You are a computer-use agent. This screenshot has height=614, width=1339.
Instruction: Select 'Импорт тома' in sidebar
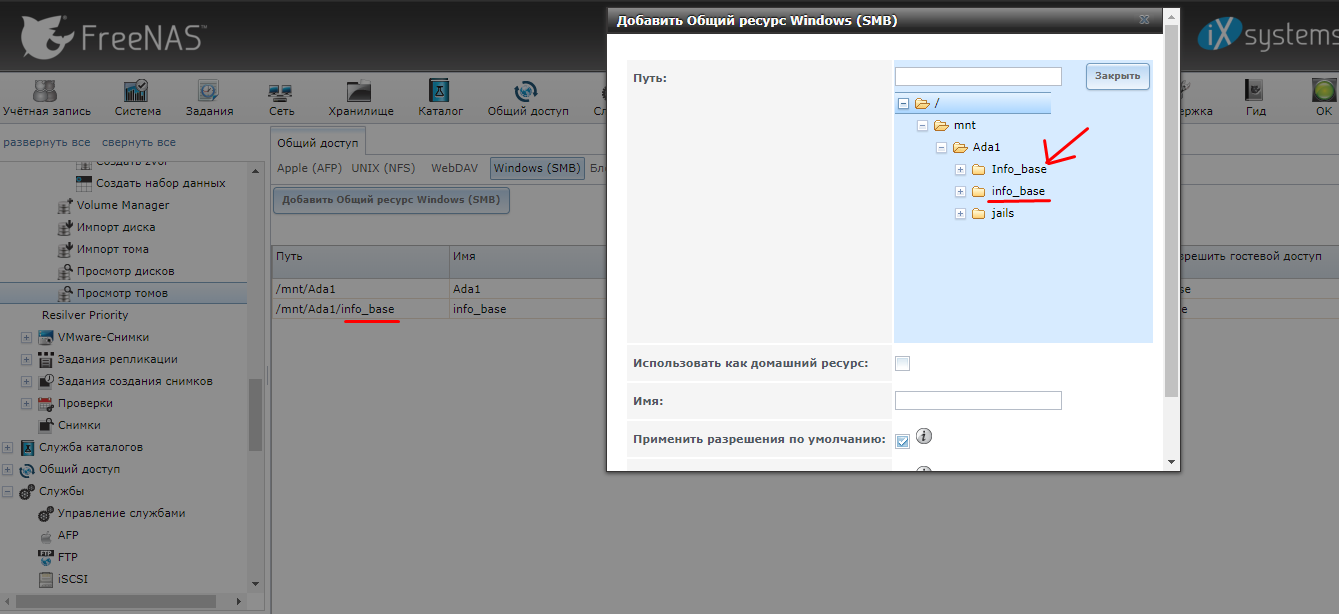[x=113, y=249]
